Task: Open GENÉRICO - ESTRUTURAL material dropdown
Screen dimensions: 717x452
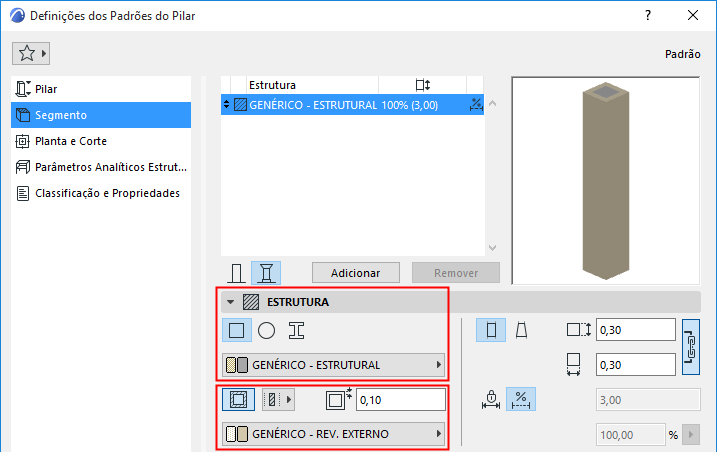Action: 333,365
